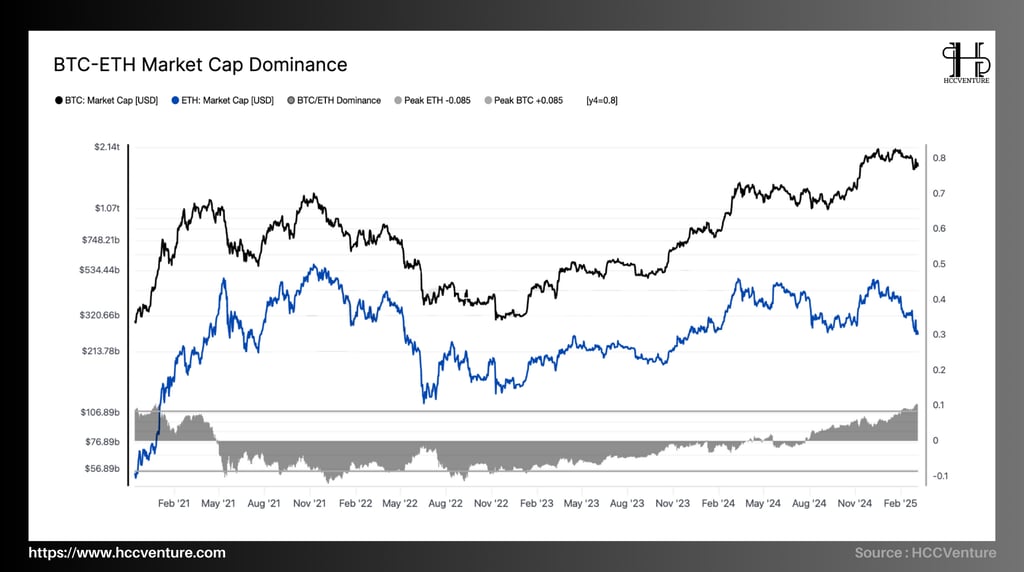Image resolution: width=1024 pixels, height=572 pixels.
Task: Click the Nov '21 date label
Action: pos(309,503)
